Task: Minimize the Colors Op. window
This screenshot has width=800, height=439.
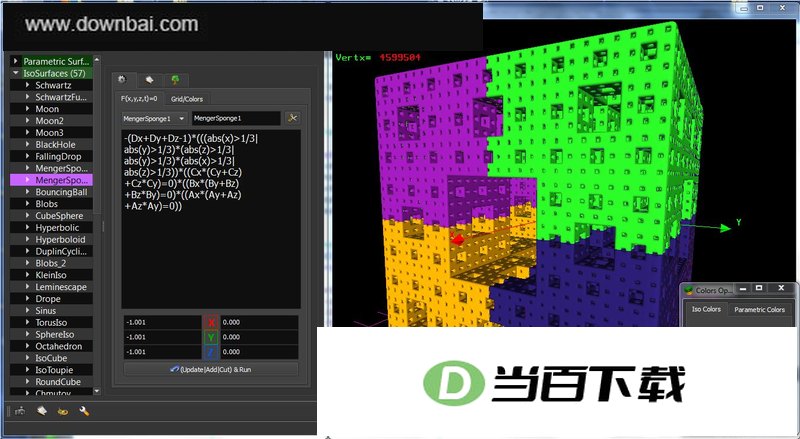Action: tap(743, 289)
